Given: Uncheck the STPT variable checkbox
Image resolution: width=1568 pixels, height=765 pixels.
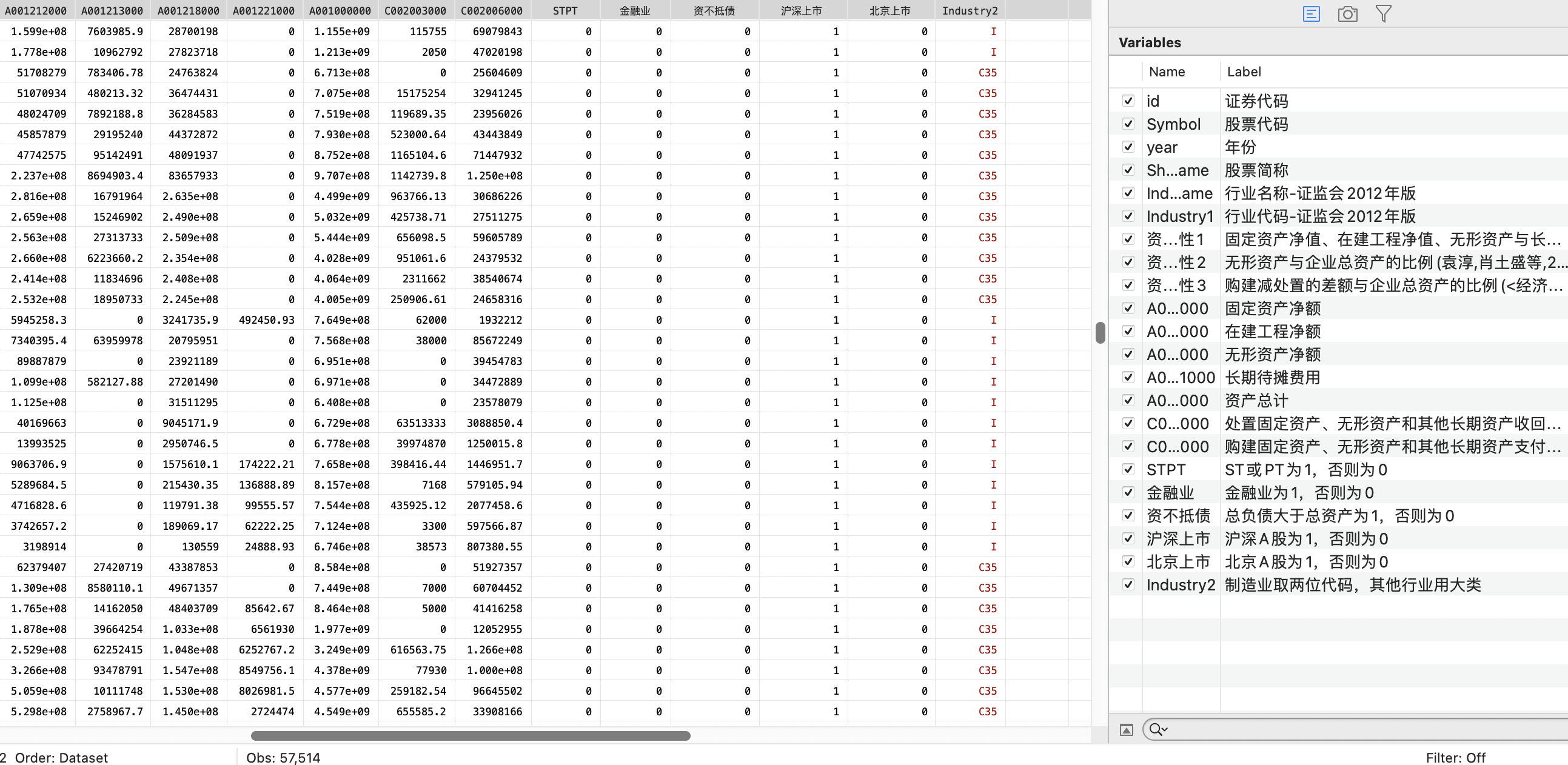Looking at the screenshot, I should click(x=1128, y=470).
